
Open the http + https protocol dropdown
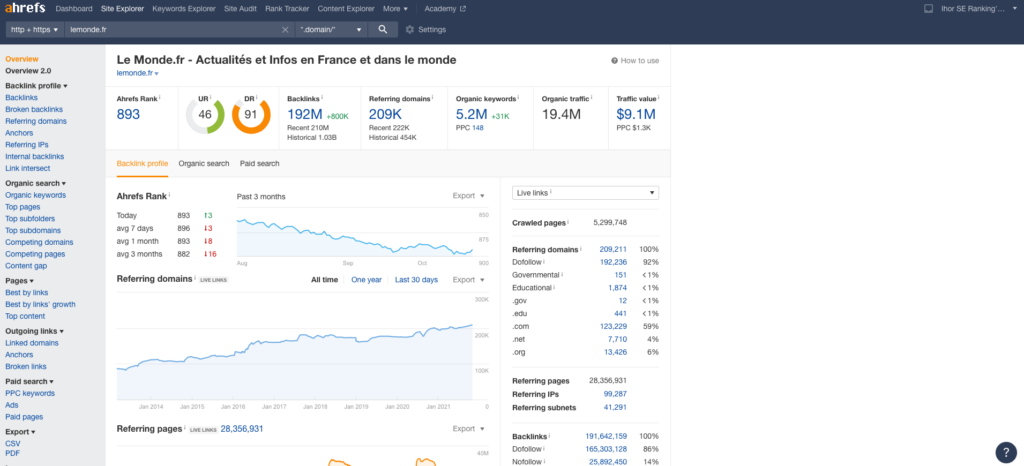coord(35,29)
